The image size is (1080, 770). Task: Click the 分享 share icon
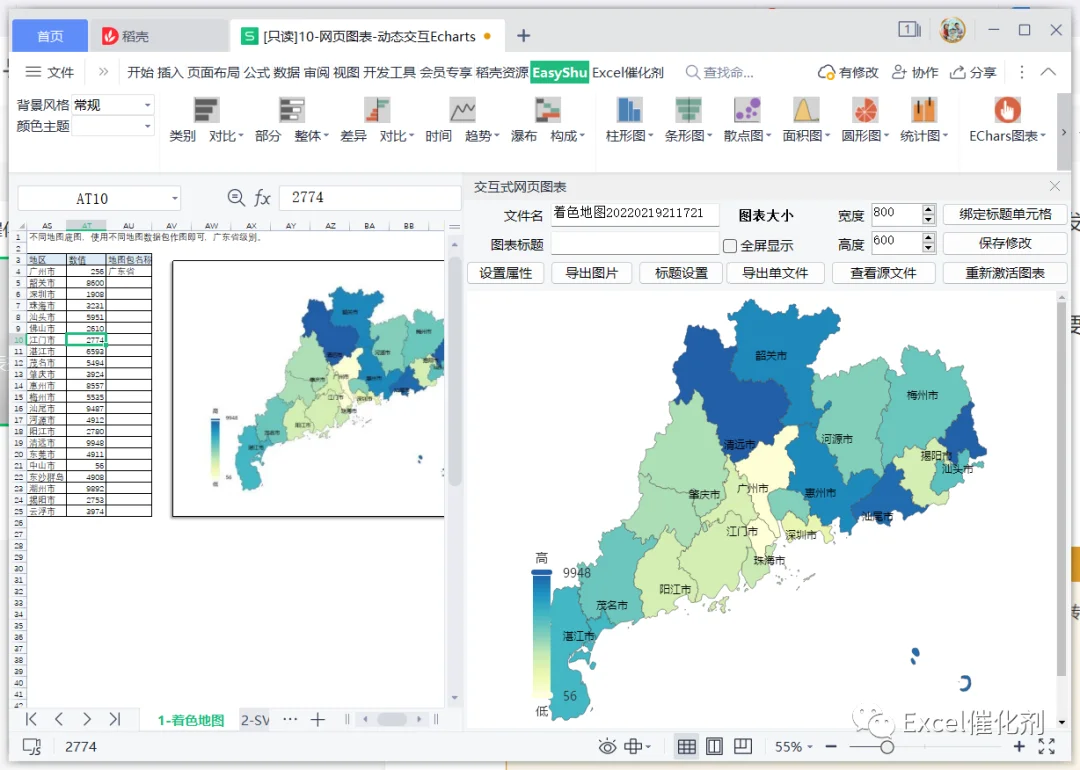pyautogui.click(x=957, y=72)
